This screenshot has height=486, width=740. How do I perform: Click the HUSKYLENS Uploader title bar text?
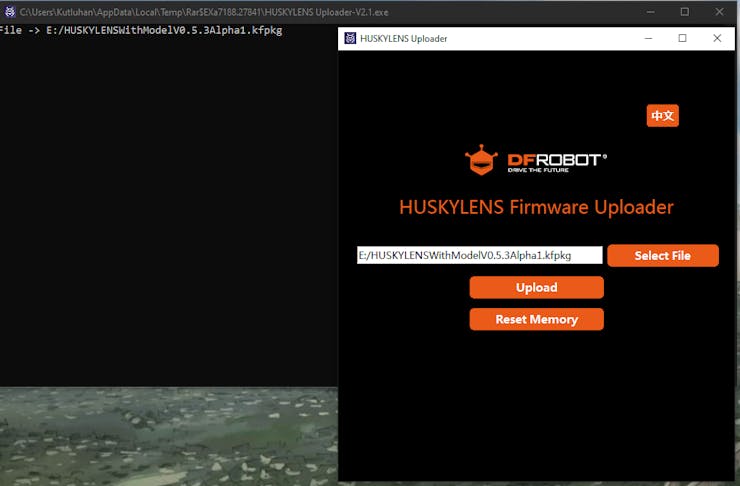click(x=404, y=39)
